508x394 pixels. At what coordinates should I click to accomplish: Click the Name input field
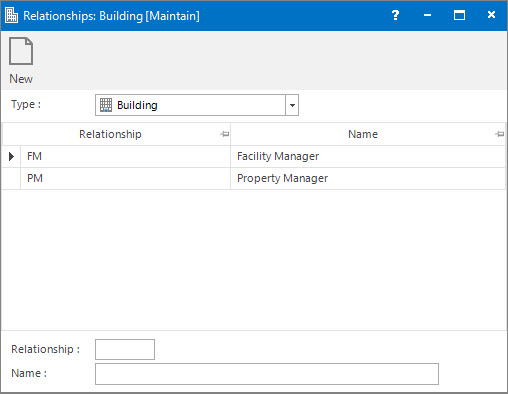point(267,374)
